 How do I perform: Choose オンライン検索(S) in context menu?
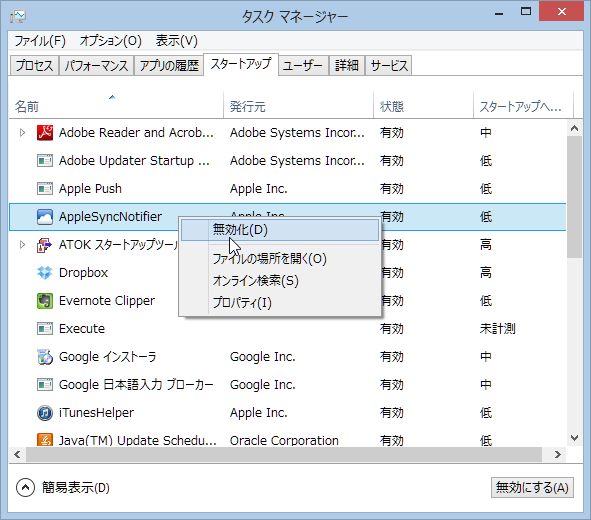pos(280,281)
